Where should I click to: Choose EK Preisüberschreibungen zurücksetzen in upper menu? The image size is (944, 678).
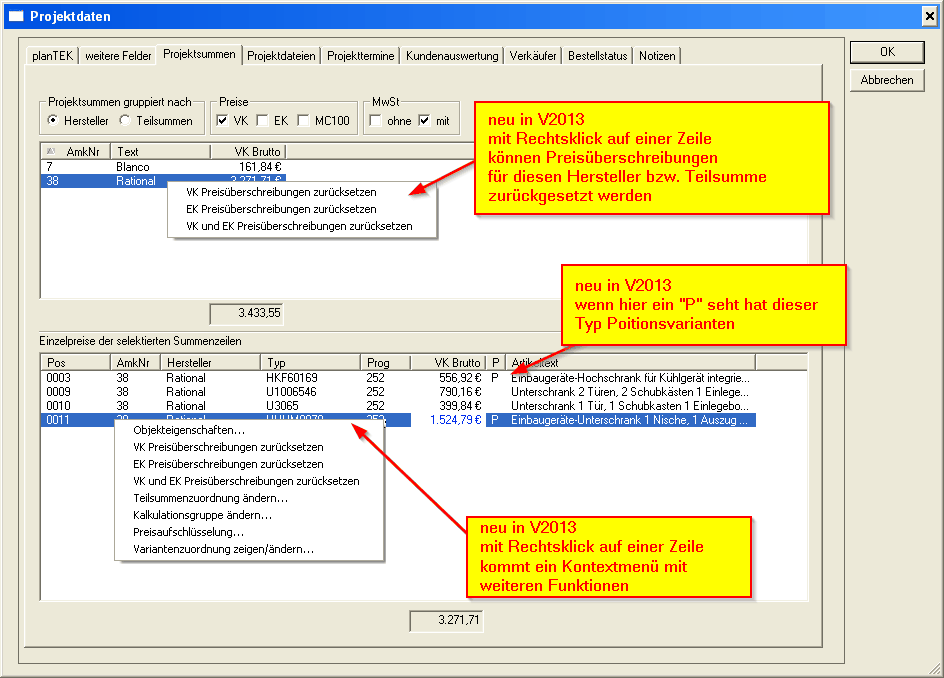[x=281, y=209]
